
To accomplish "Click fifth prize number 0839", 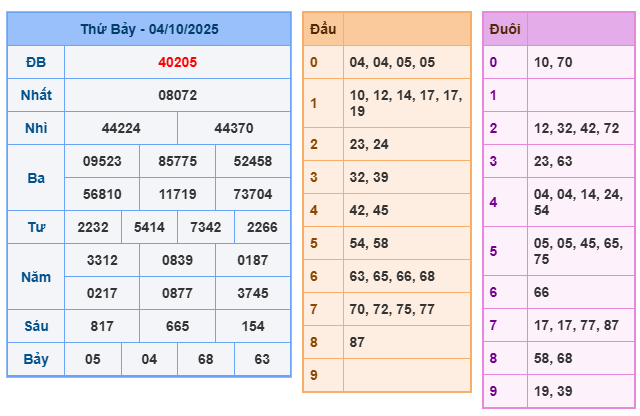I will pyautogui.click(x=177, y=260).
